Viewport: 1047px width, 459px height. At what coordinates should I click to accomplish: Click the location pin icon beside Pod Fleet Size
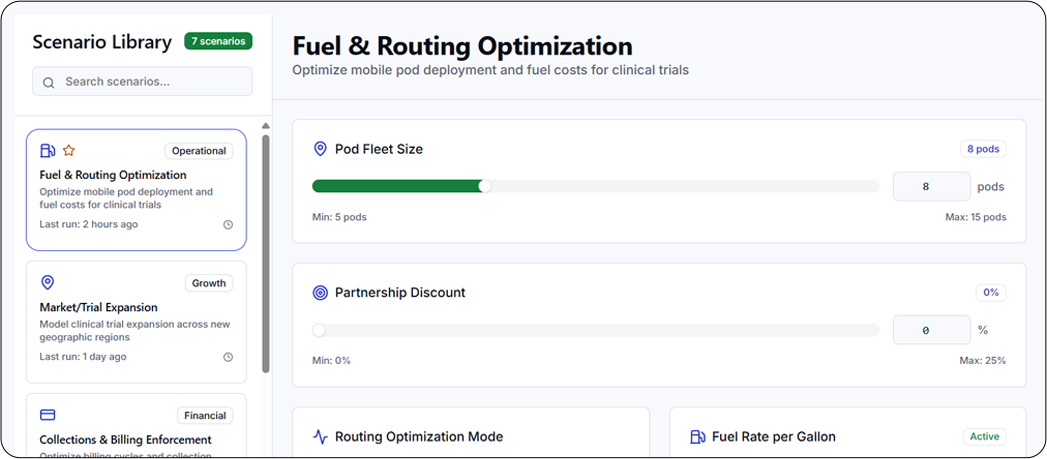pyautogui.click(x=320, y=149)
